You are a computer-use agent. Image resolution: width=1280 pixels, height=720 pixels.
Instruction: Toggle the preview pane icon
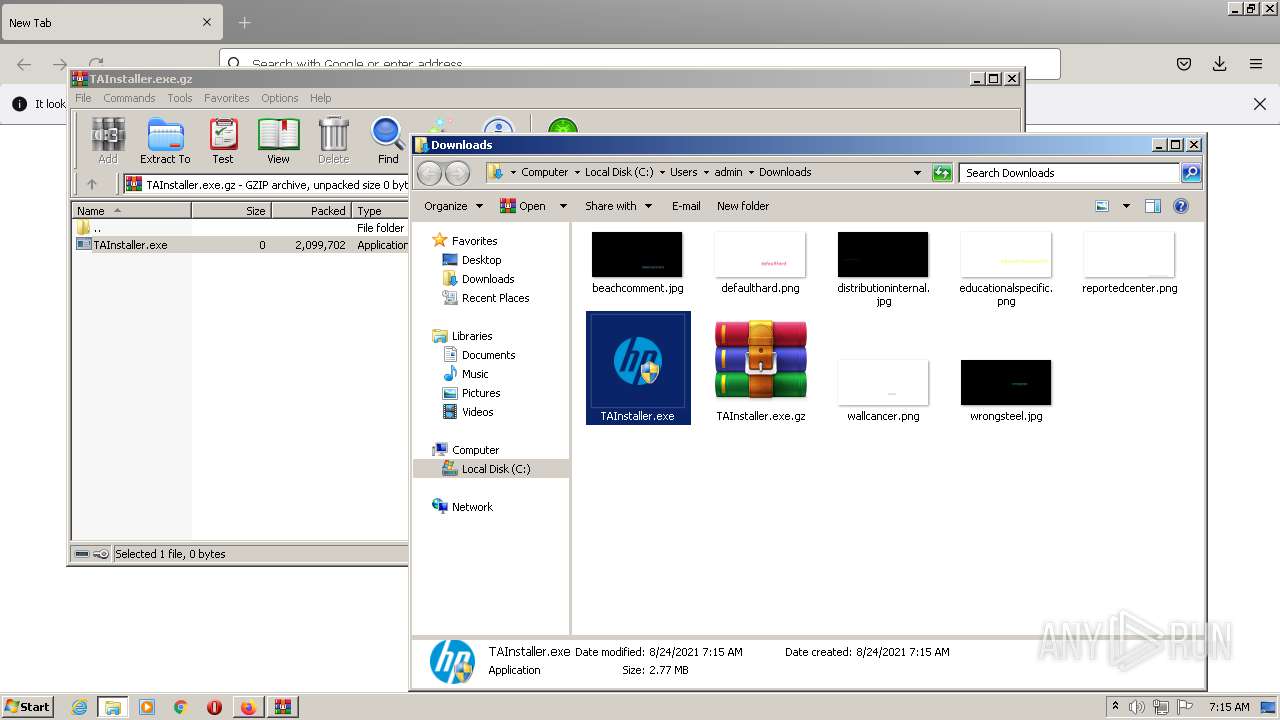(x=1153, y=206)
